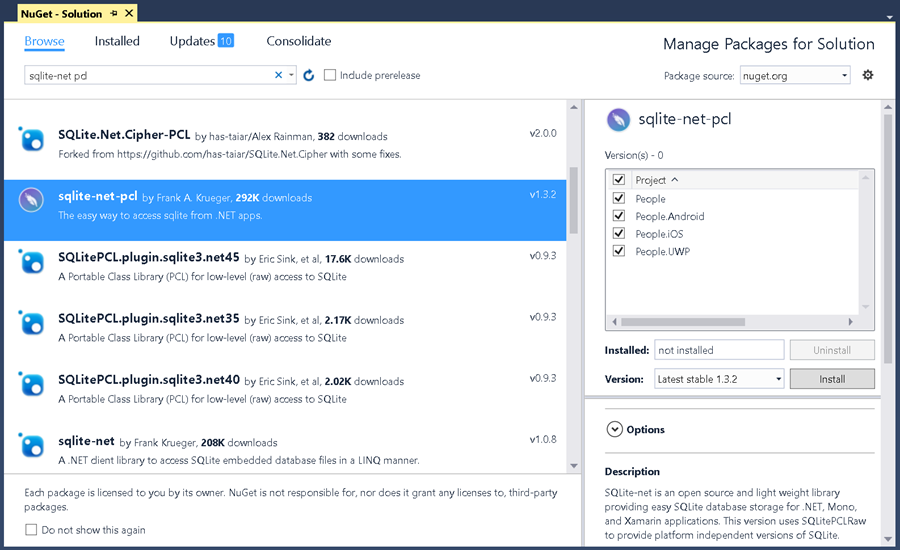The image size is (900, 550).
Task: Select SQLite.Net.Cipher-PCL package title
Action: [x=124, y=135]
